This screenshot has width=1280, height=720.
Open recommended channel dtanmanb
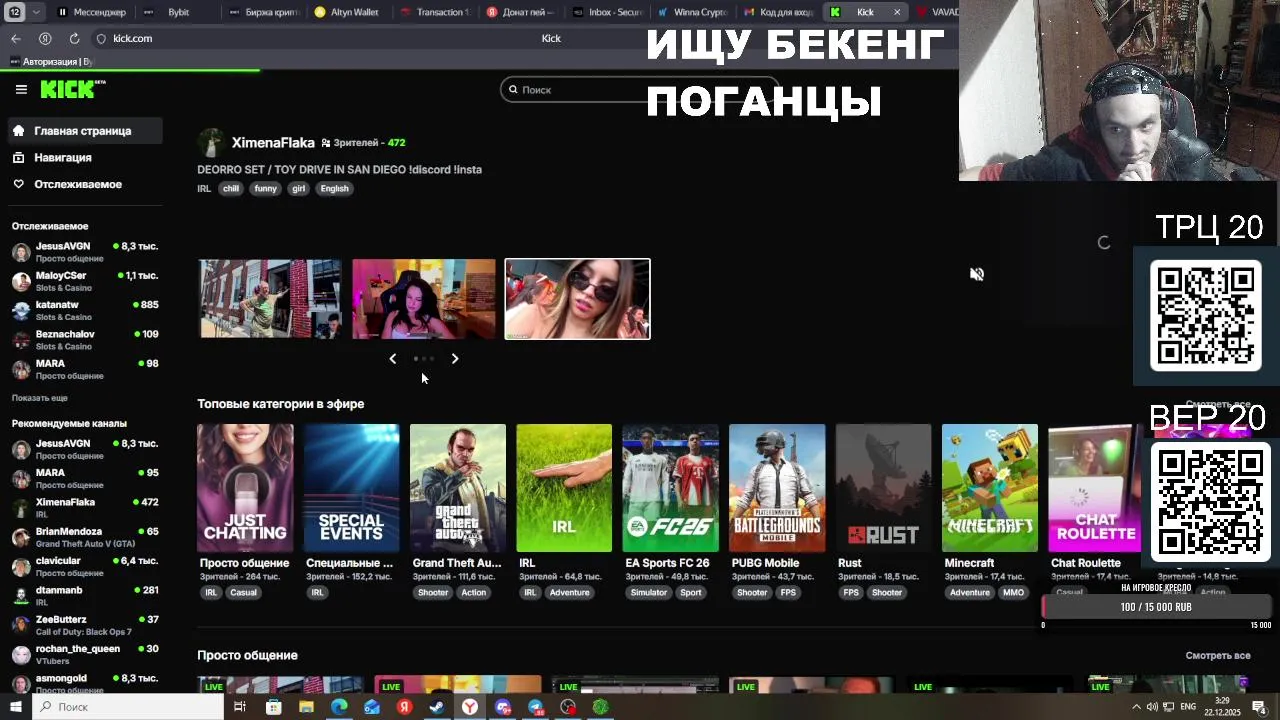click(x=85, y=596)
